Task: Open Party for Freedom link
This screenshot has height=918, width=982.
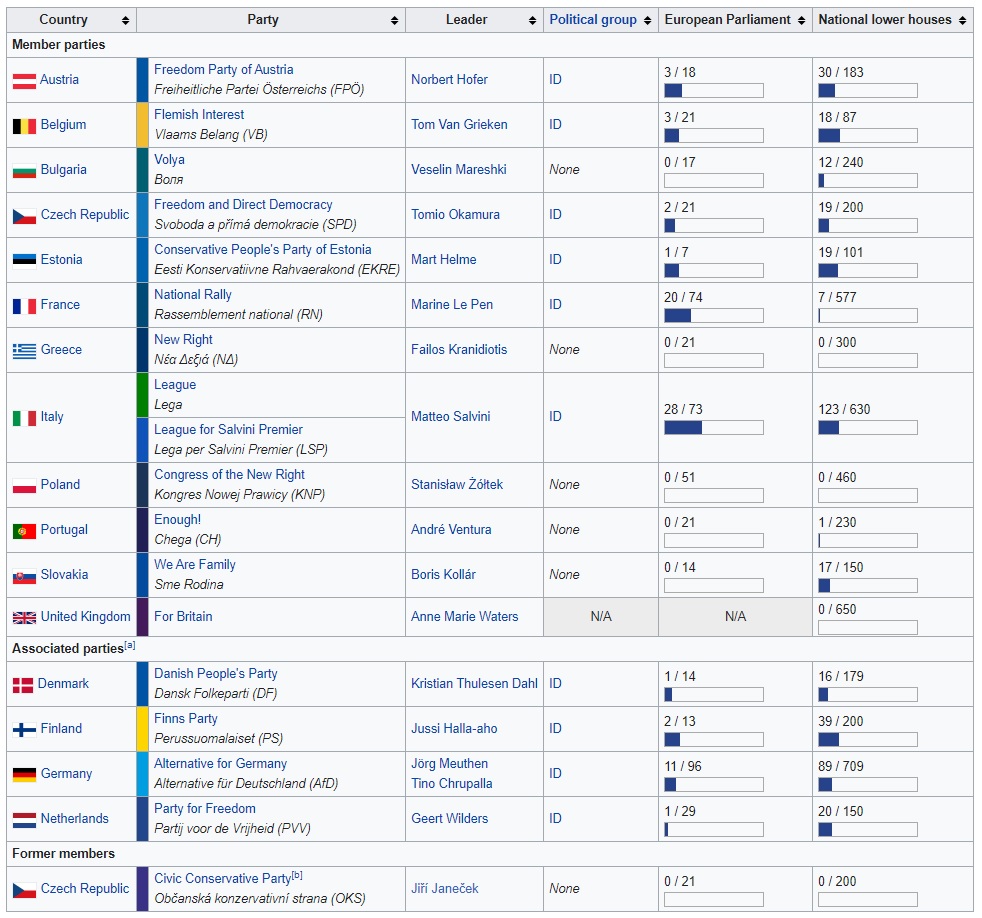Action: click(205, 808)
